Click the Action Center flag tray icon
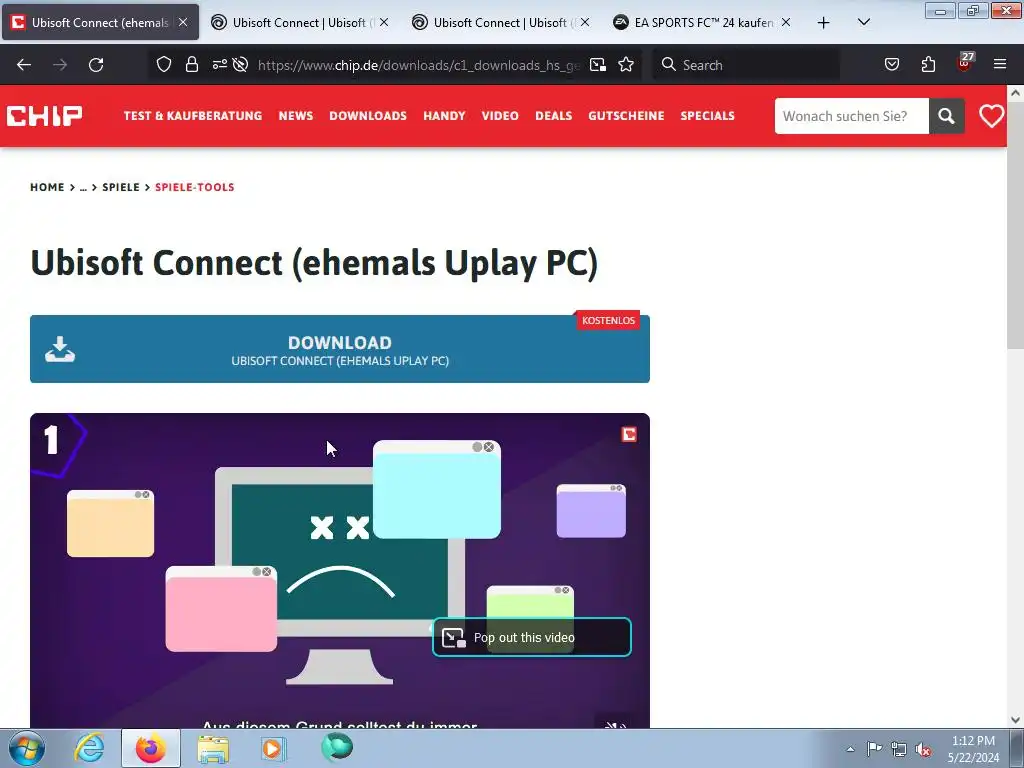The image size is (1024, 768). pyautogui.click(x=874, y=749)
